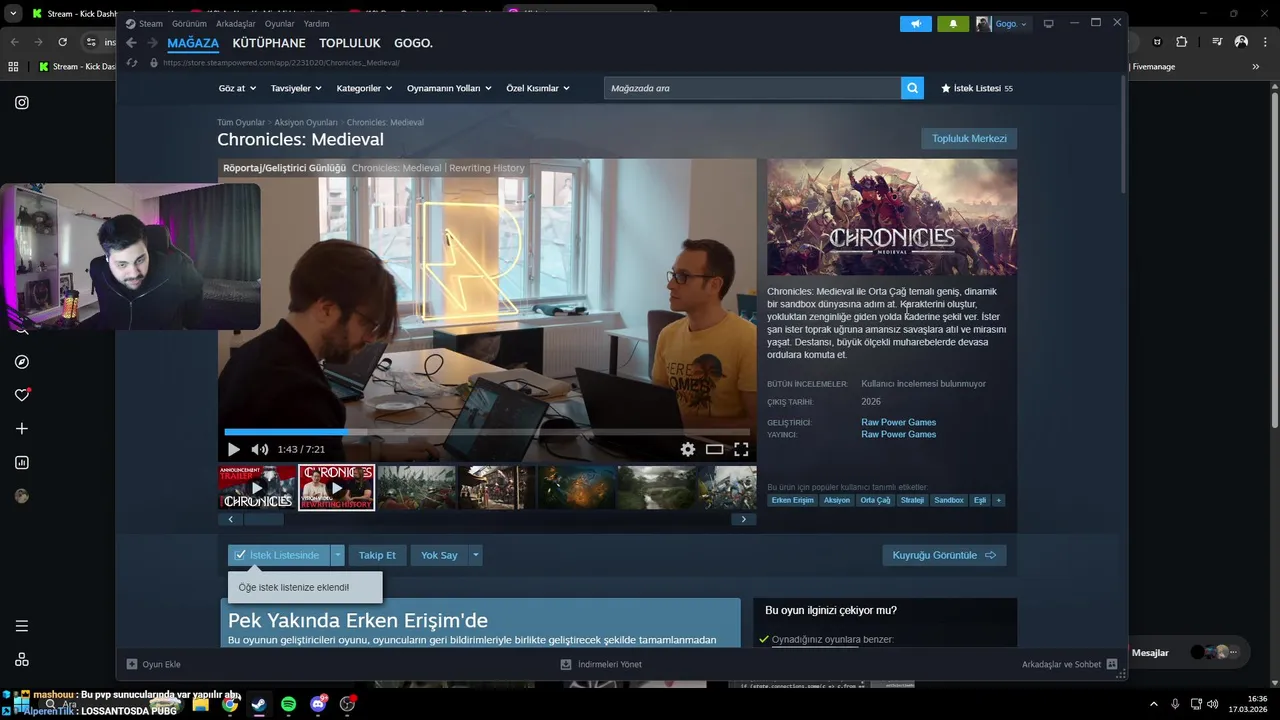Open Gogo. account dropdown

(1002, 23)
